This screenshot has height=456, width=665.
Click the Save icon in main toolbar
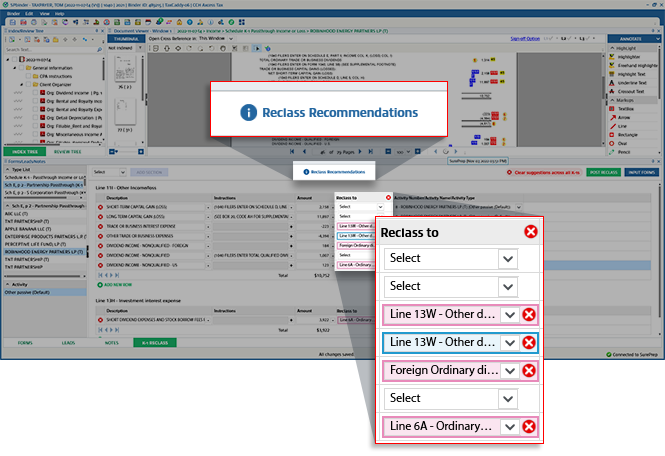point(13,22)
